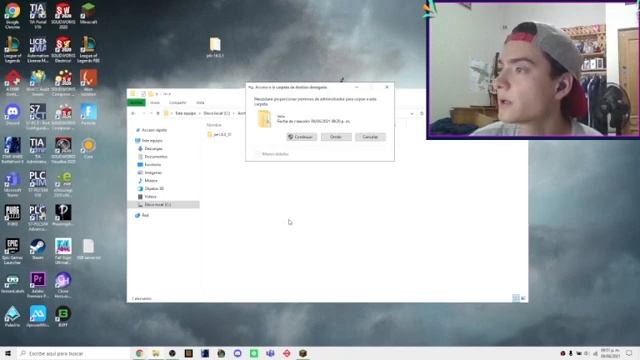
Task: Select the TIA Portal V16 desktop icon
Action: 38,16
